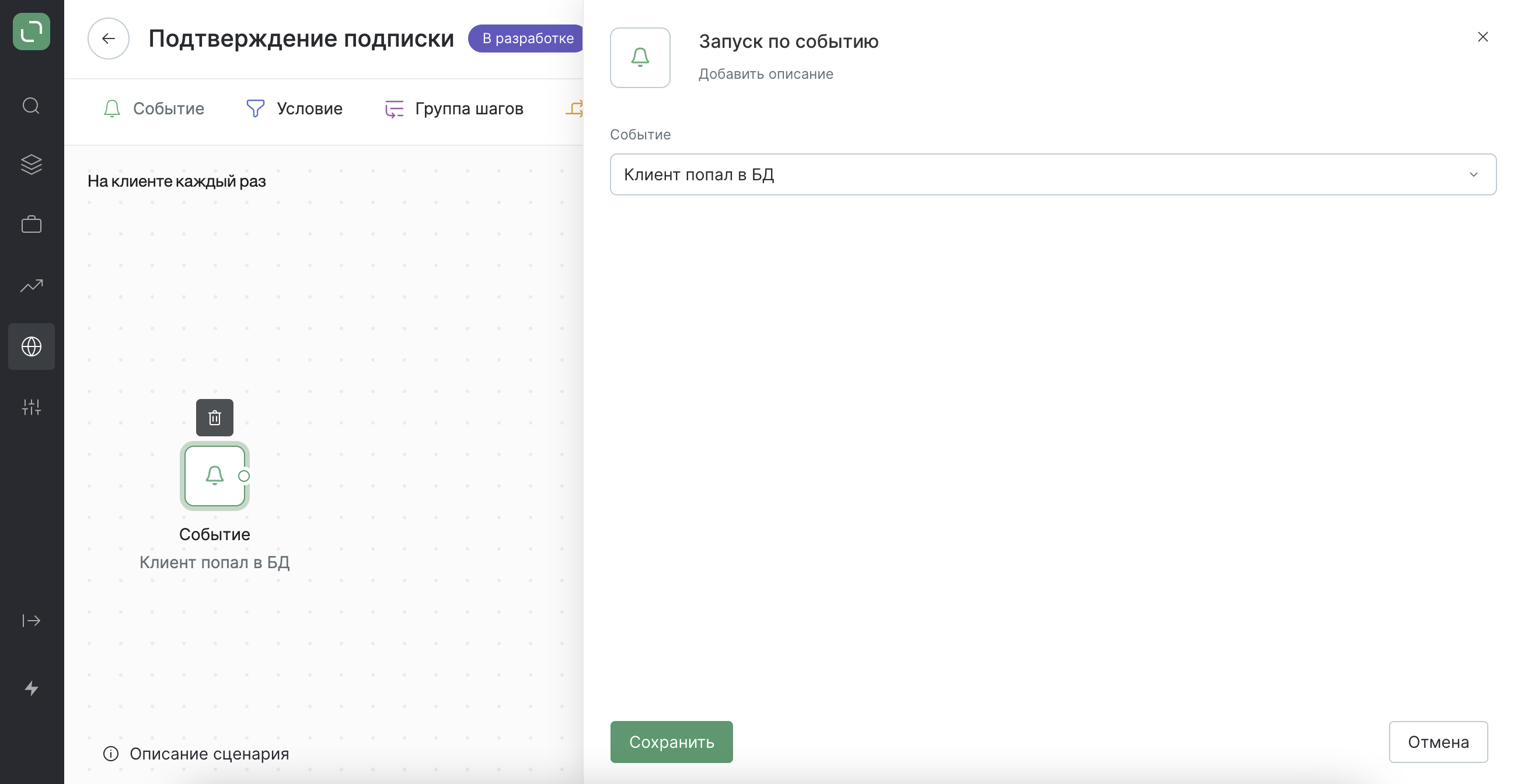Screen dimensions: 1514x784
Task: Select the globe icon in sidebar
Action: point(31,346)
